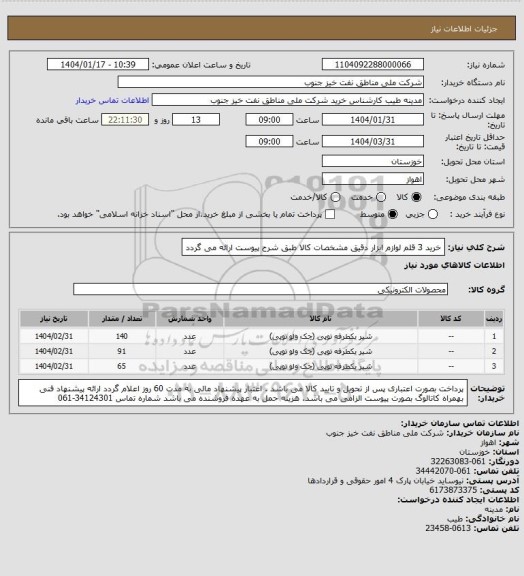
Task: Click the delivery province field خوزستان
Action: click(x=373, y=161)
